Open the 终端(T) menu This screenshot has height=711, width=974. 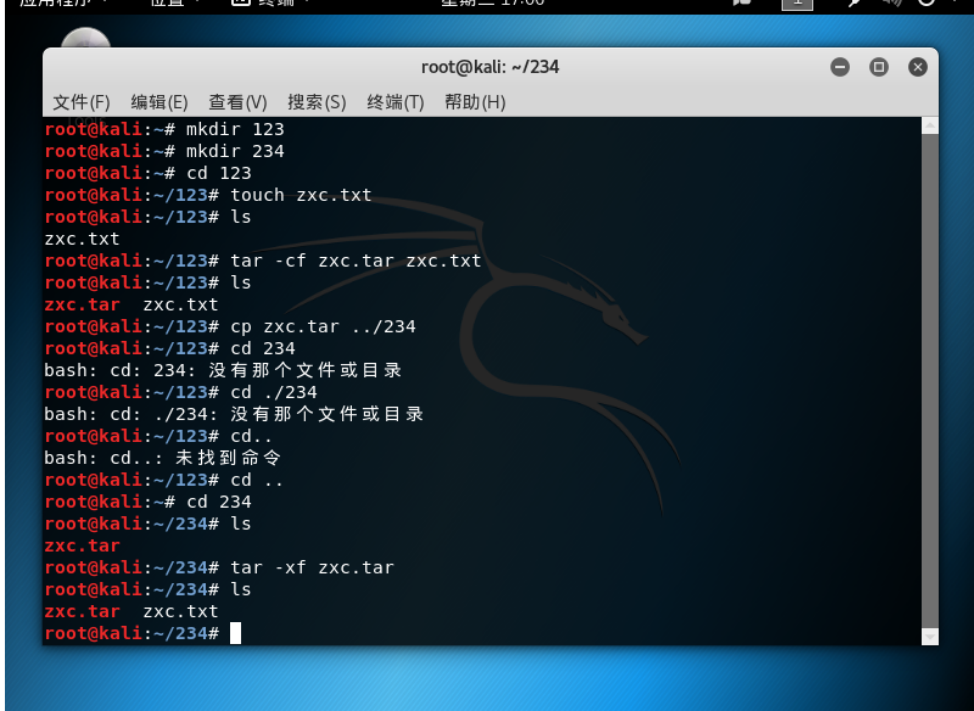coord(395,102)
